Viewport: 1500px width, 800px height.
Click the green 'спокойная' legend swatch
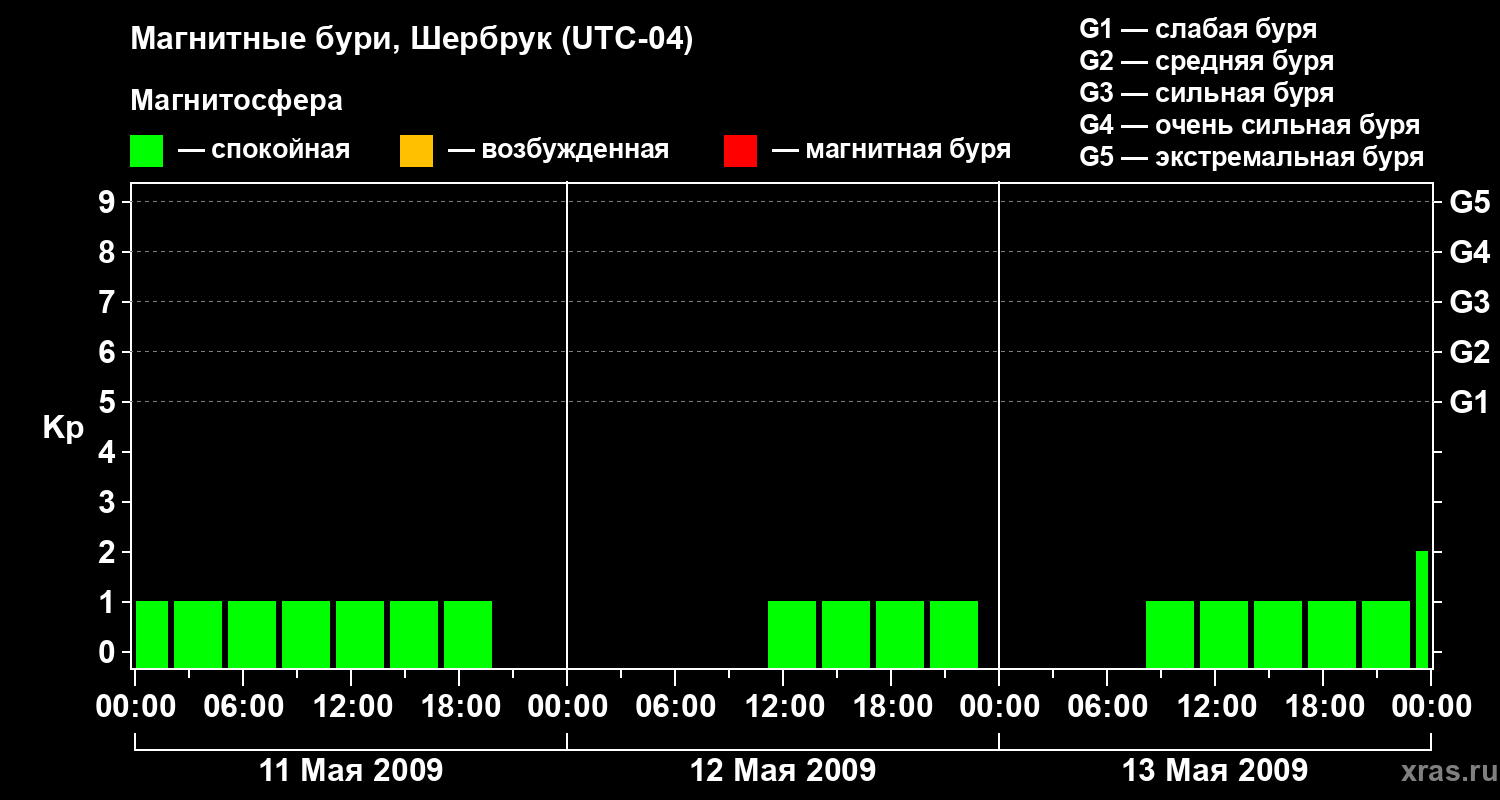(x=146, y=151)
